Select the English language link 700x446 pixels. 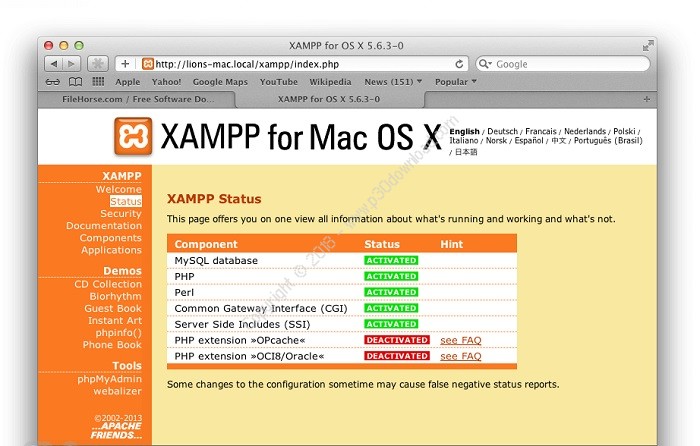[464, 131]
